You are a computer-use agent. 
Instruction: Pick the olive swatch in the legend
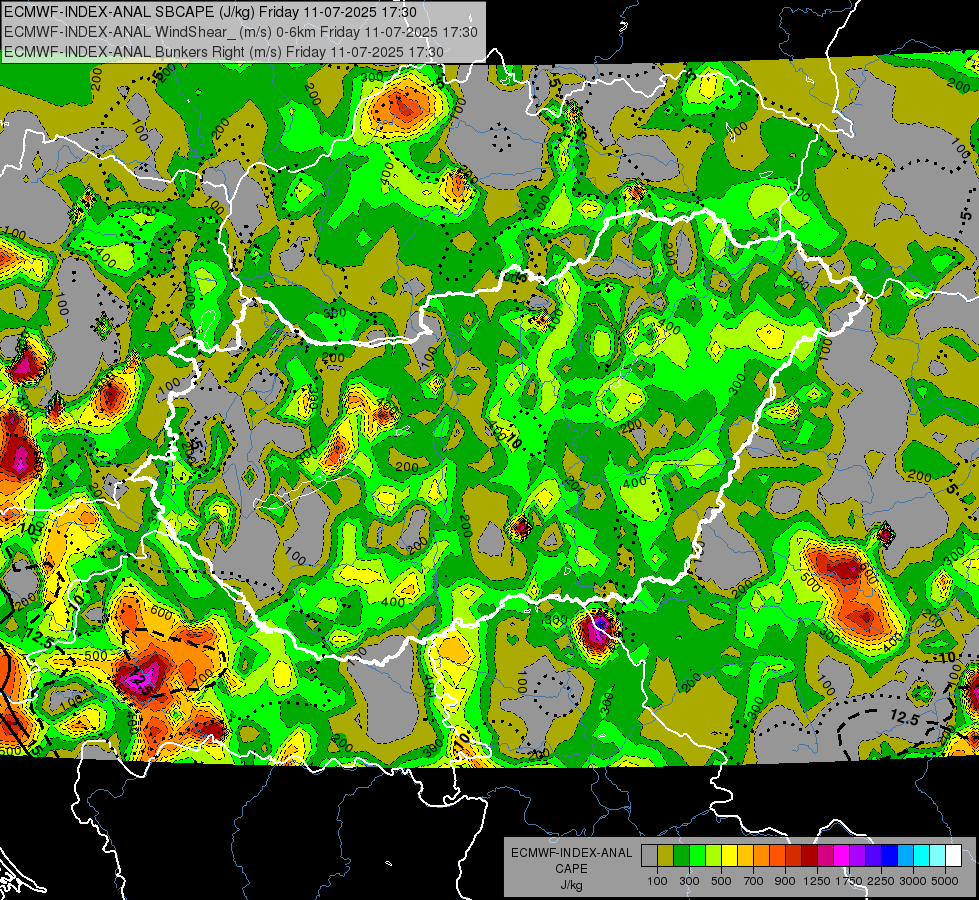click(666, 856)
